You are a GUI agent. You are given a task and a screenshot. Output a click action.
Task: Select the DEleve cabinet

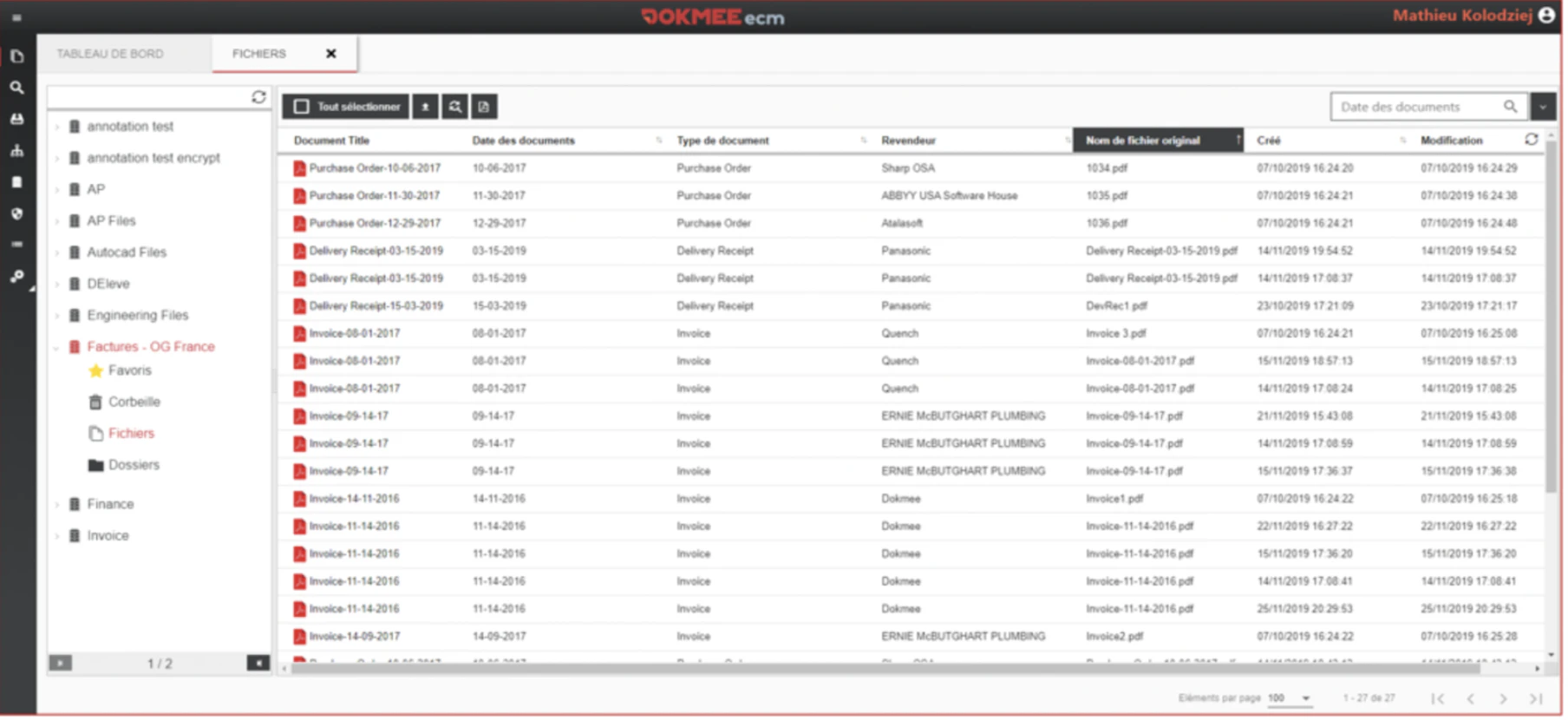click(108, 285)
